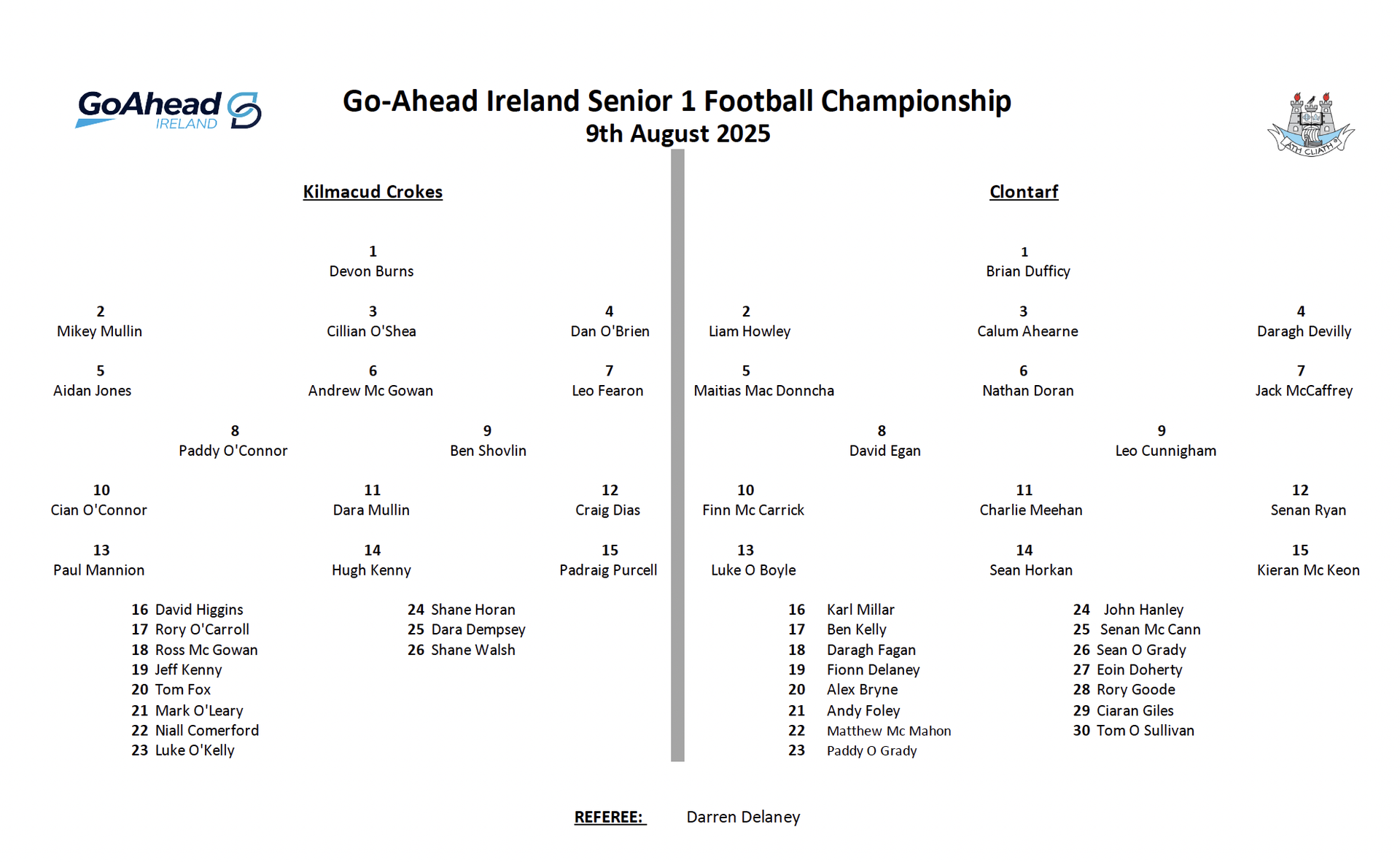Click substitute Shane Walsh

[x=472, y=650]
